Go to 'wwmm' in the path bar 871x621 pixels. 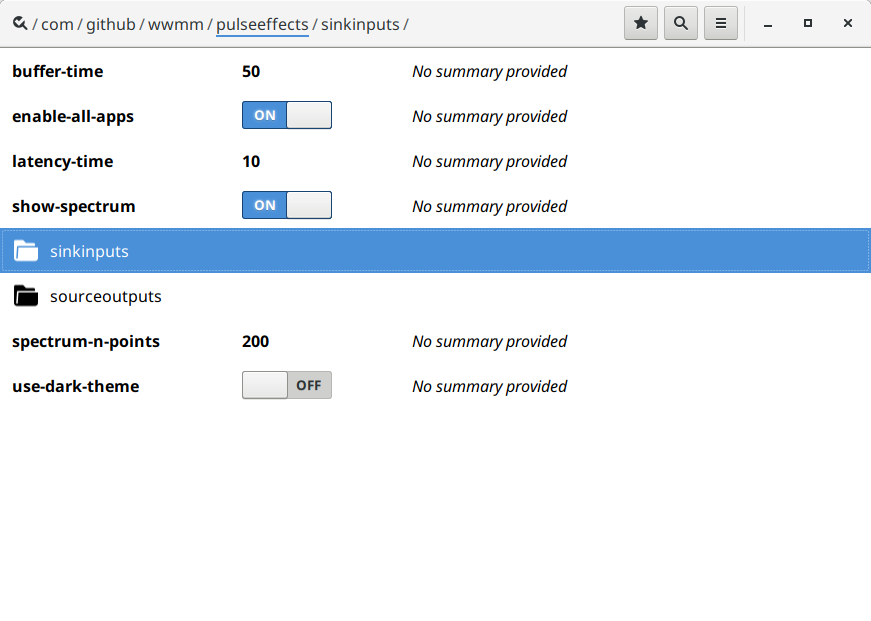coord(176,24)
